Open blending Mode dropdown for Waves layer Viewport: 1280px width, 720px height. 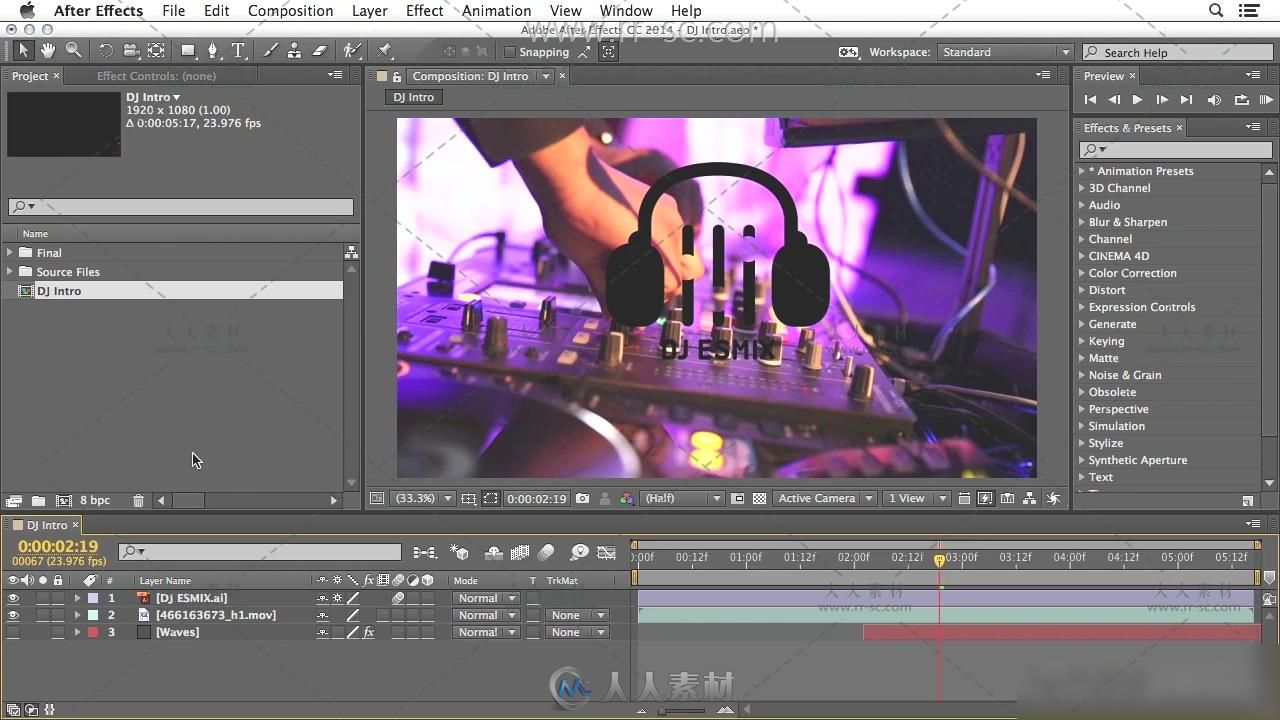click(487, 632)
